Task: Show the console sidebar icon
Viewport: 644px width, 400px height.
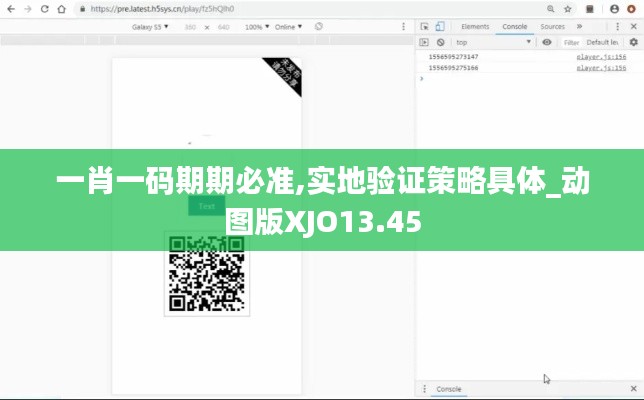Action: [424, 42]
